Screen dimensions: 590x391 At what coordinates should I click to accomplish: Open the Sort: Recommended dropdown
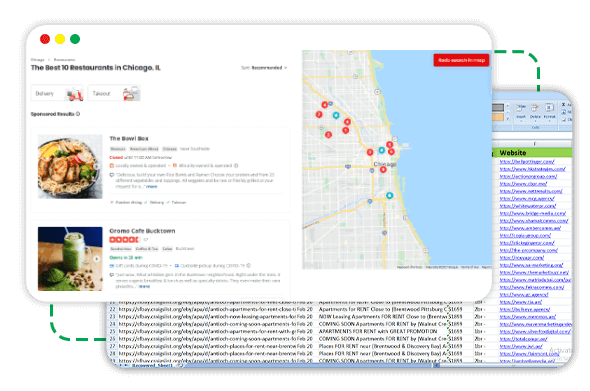pos(264,68)
